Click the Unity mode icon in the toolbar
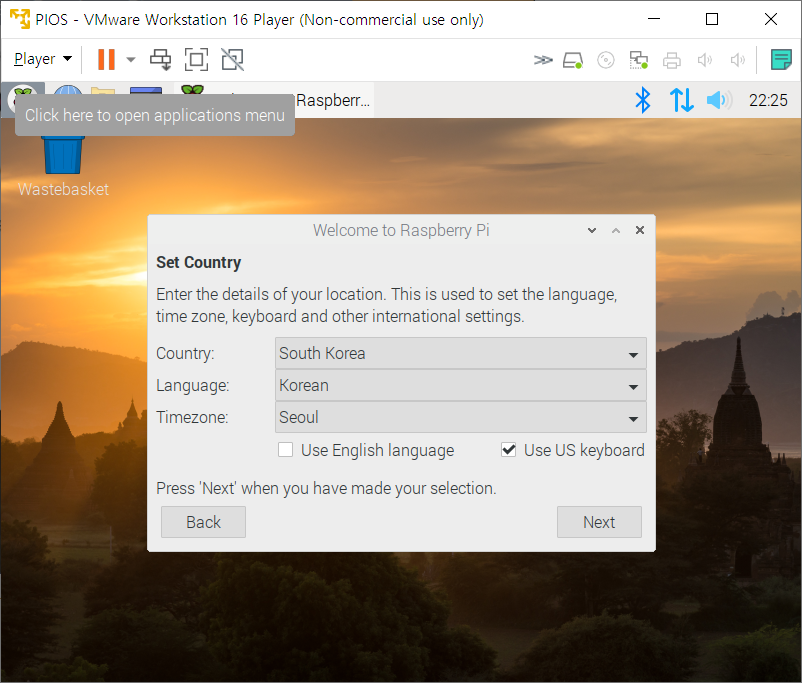Image resolution: width=802 pixels, height=683 pixels. (232, 59)
